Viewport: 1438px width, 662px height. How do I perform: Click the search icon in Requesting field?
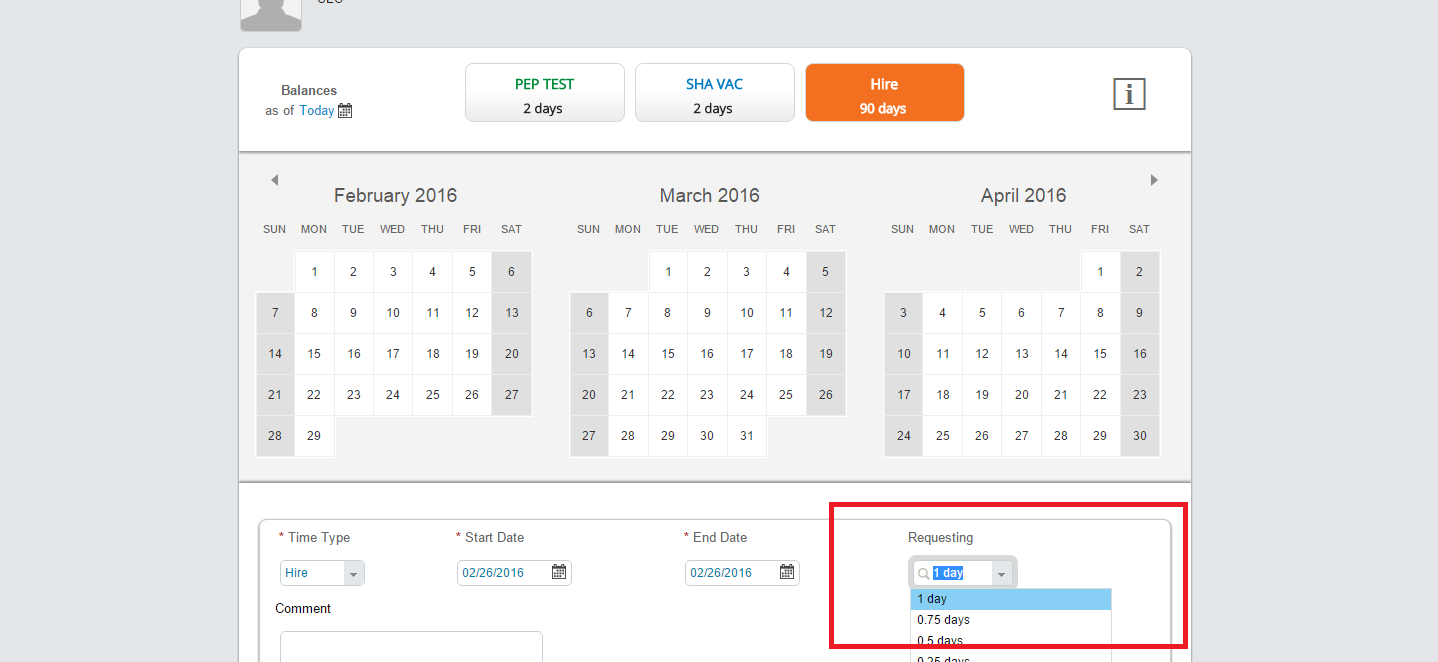[x=923, y=574]
